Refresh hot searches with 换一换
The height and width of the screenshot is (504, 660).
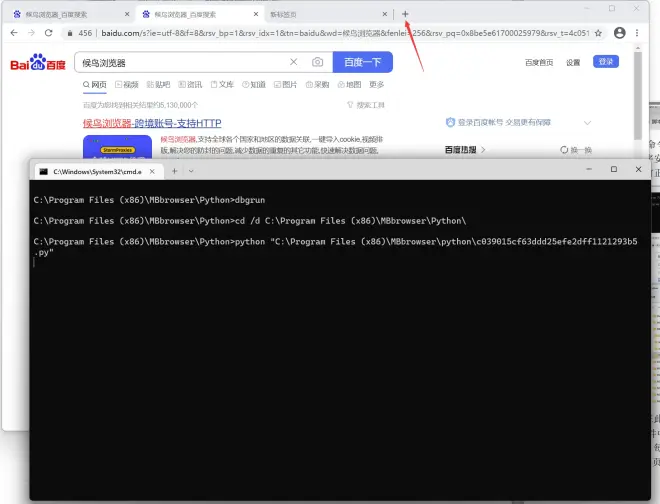(x=576, y=150)
